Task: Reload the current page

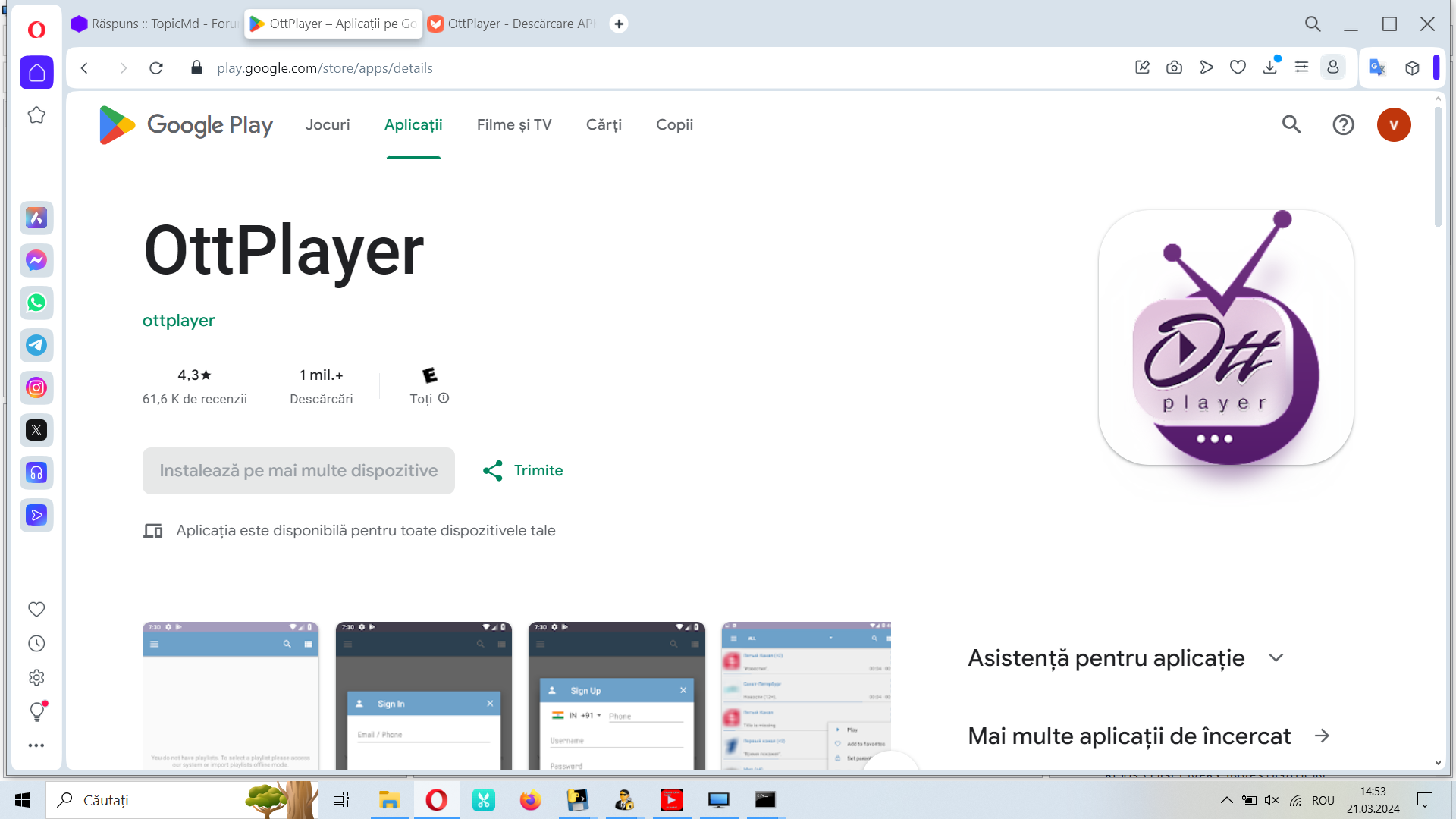Action: click(x=156, y=68)
